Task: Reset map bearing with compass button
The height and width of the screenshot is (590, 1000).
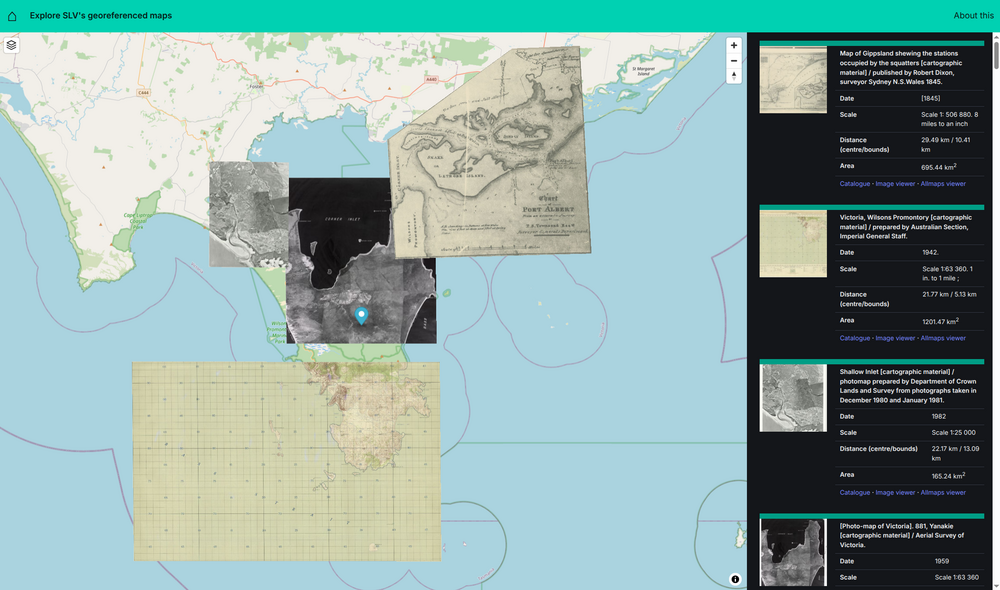Action: pyautogui.click(x=734, y=76)
